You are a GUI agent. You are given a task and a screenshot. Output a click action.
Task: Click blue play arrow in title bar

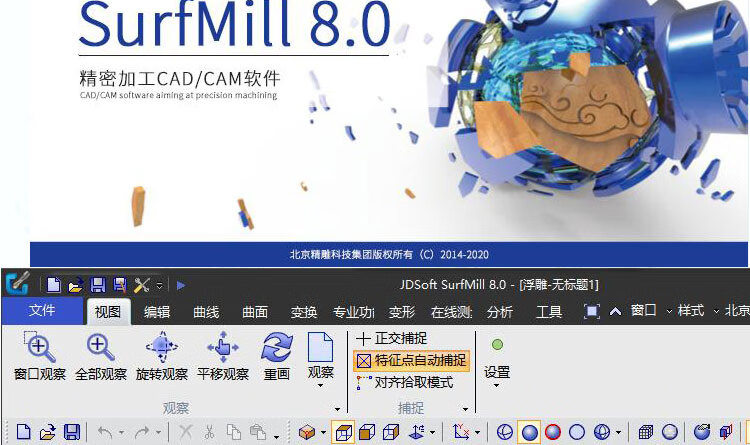(x=181, y=286)
